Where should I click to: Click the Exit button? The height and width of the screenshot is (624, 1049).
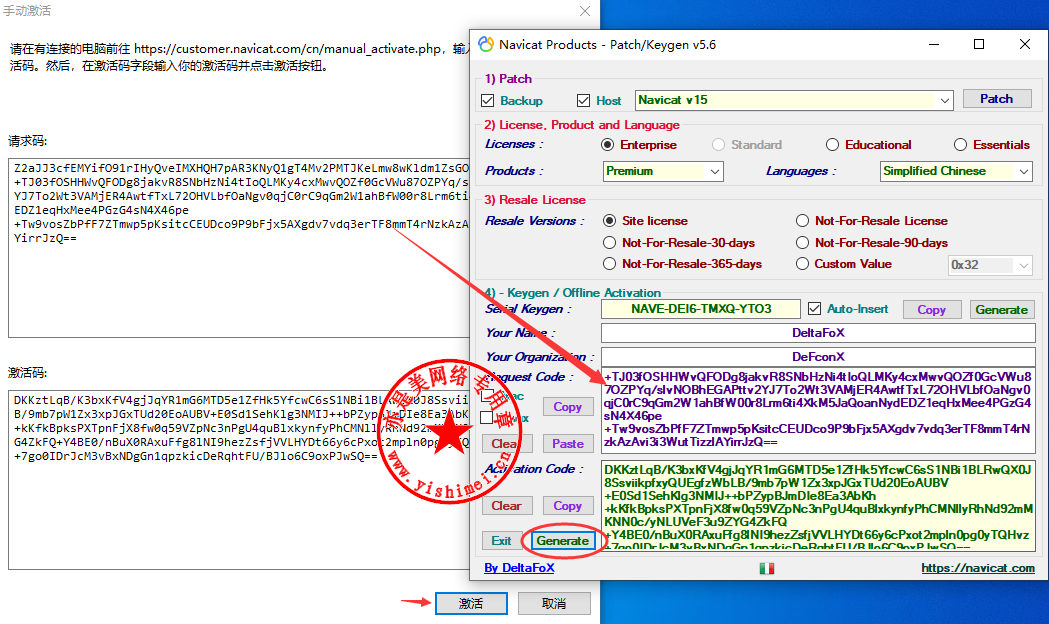(x=501, y=540)
